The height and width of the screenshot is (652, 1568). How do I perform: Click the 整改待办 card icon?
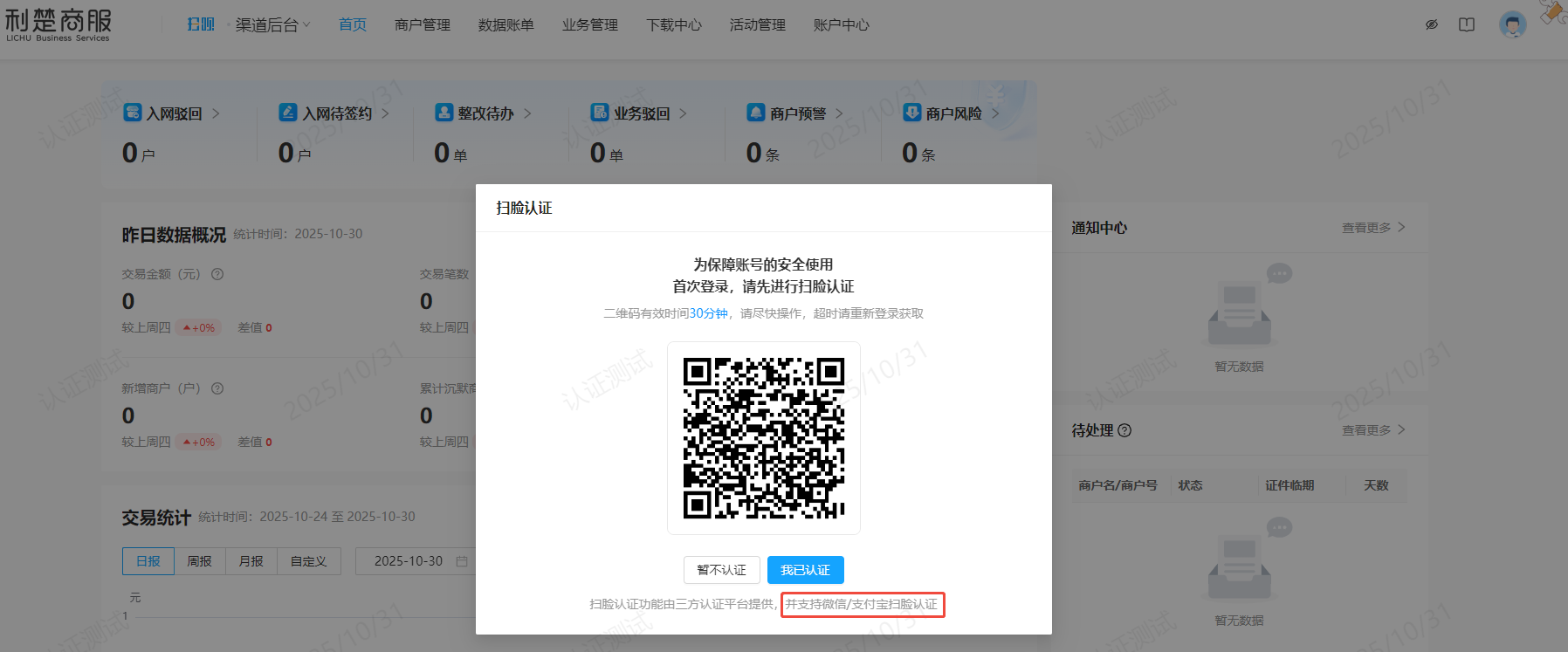point(444,113)
